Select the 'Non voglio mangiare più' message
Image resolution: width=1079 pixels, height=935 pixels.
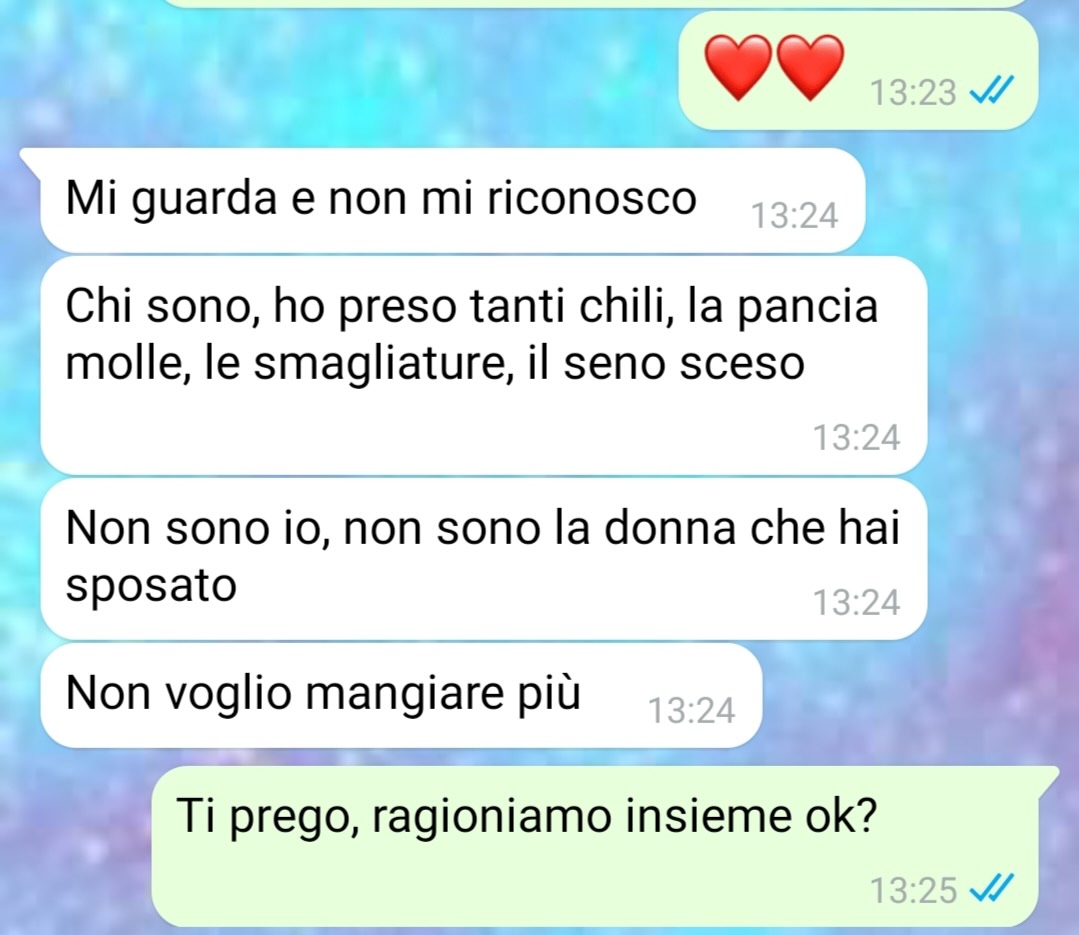[401, 696]
